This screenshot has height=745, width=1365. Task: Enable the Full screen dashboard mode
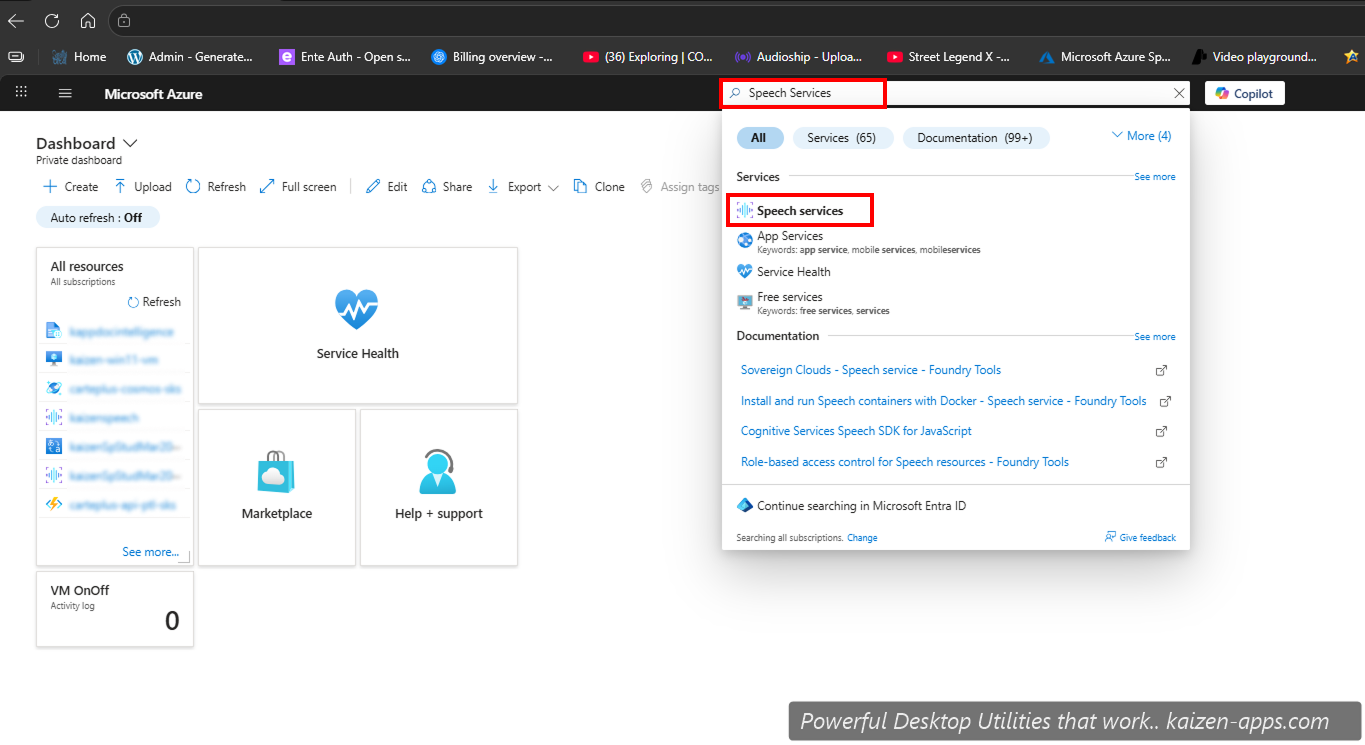click(297, 186)
